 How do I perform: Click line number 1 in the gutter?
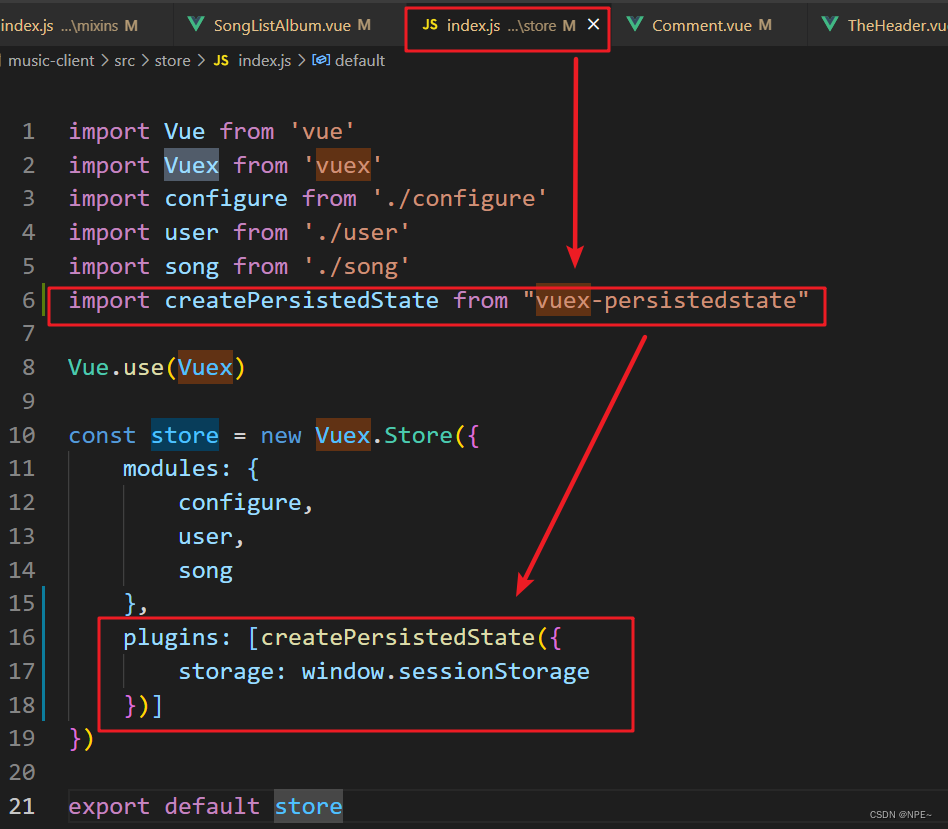click(28, 131)
